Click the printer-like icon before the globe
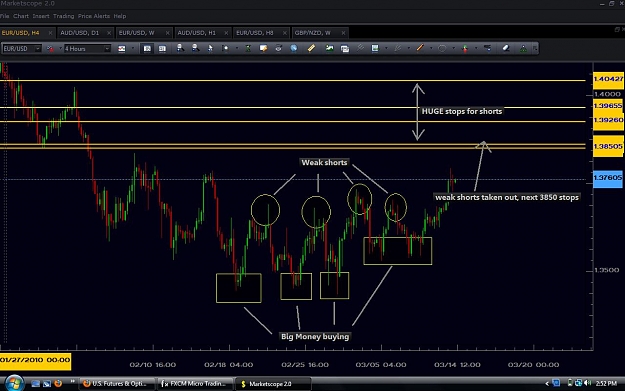625x391 pixels. coord(278,48)
